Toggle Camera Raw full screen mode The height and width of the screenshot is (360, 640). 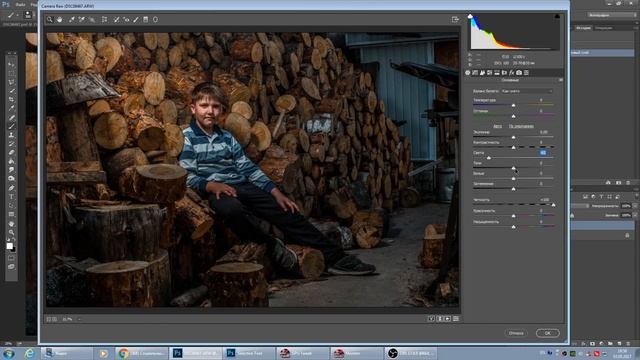(455, 19)
